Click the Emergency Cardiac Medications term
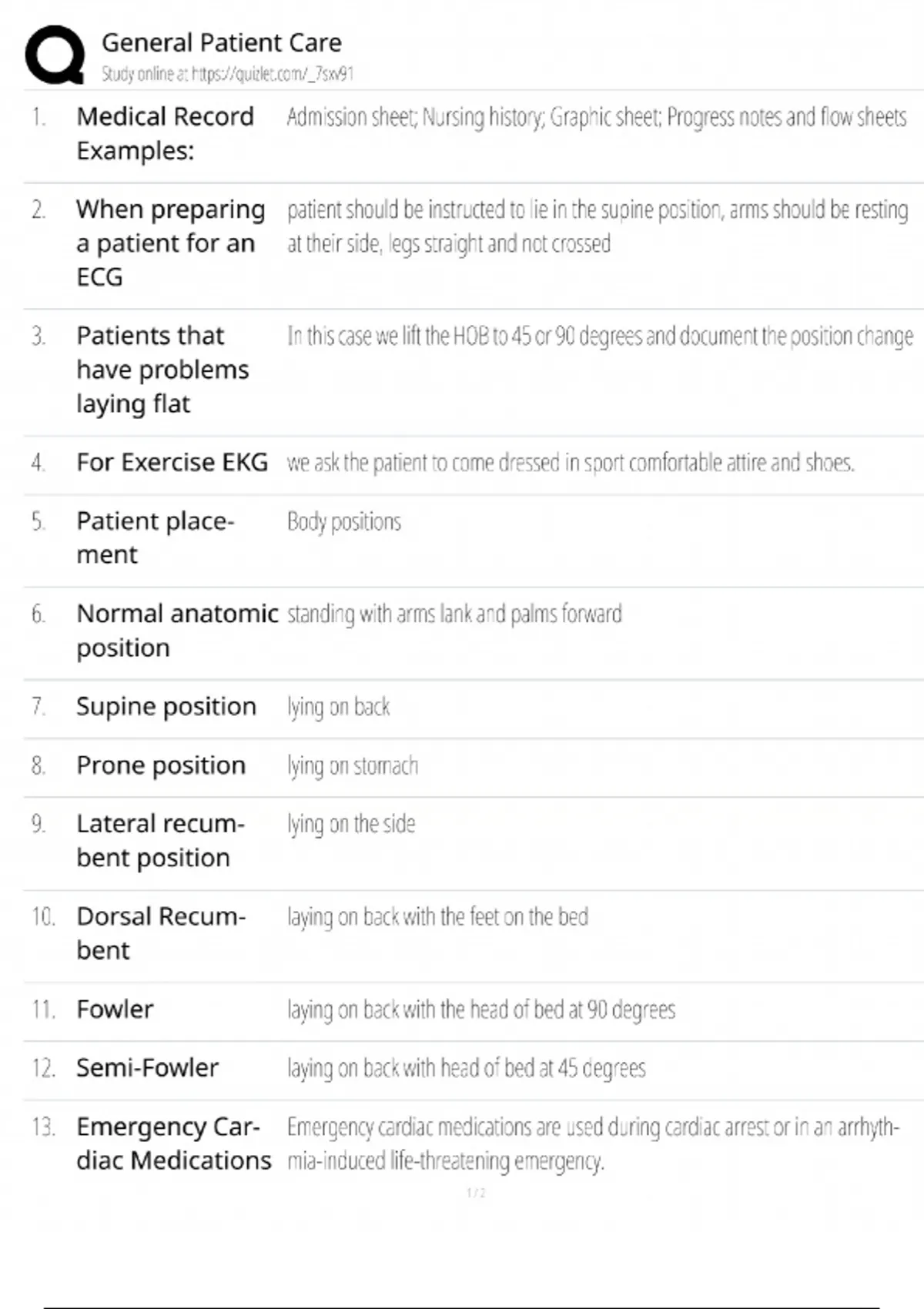This screenshot has width=924, height=1309. point(173,1143)
